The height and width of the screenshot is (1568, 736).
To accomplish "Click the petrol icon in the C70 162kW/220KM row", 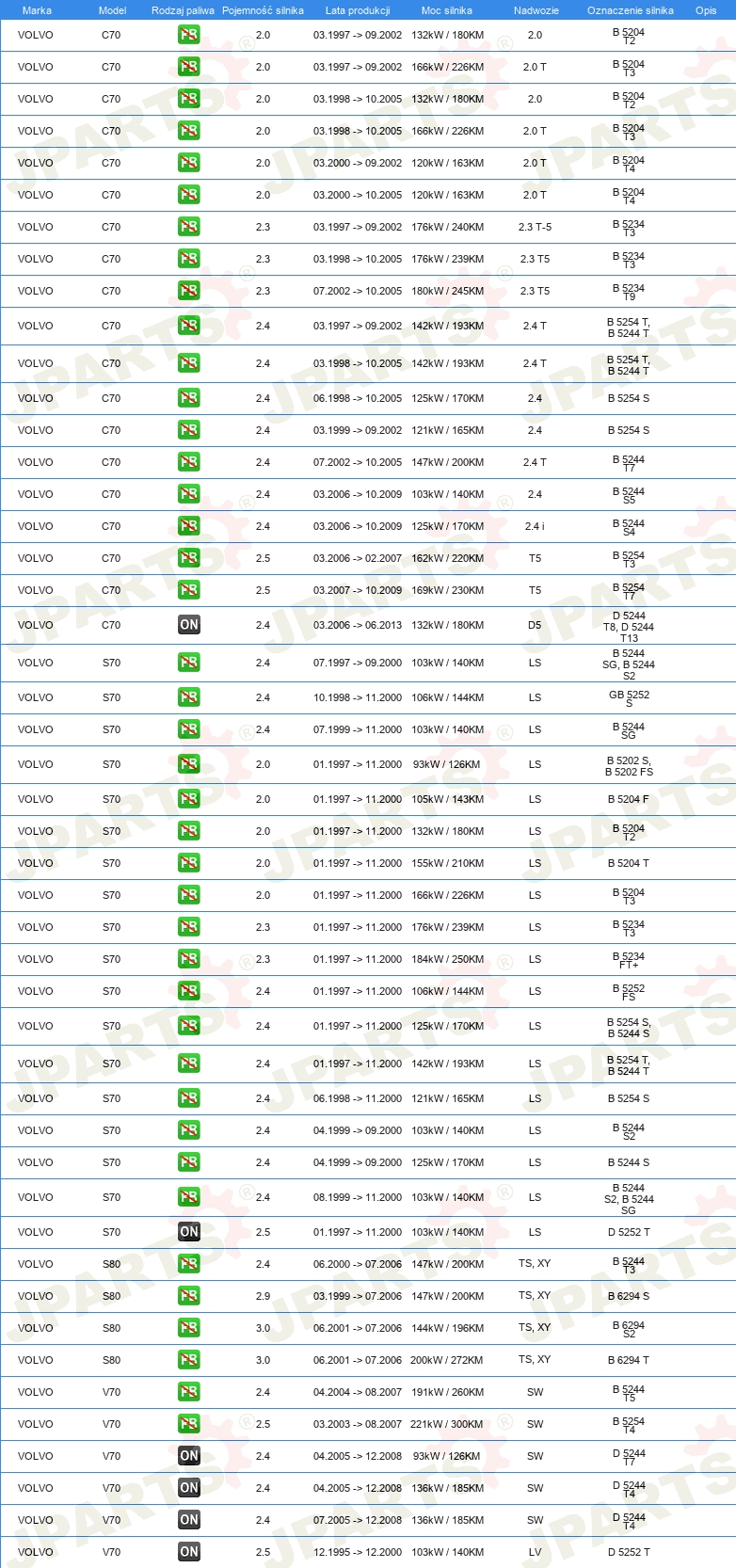I will click(189, 558).
